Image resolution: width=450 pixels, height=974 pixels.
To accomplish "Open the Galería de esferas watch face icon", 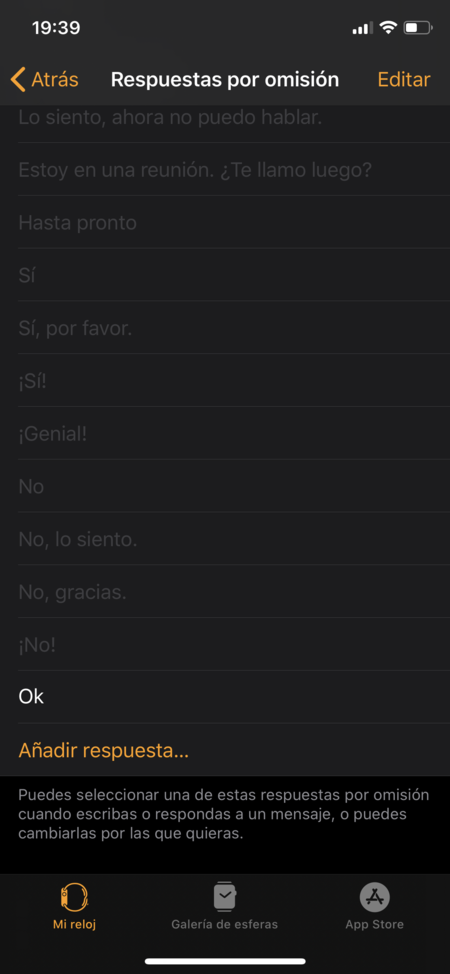I will (x=224, y=897).
